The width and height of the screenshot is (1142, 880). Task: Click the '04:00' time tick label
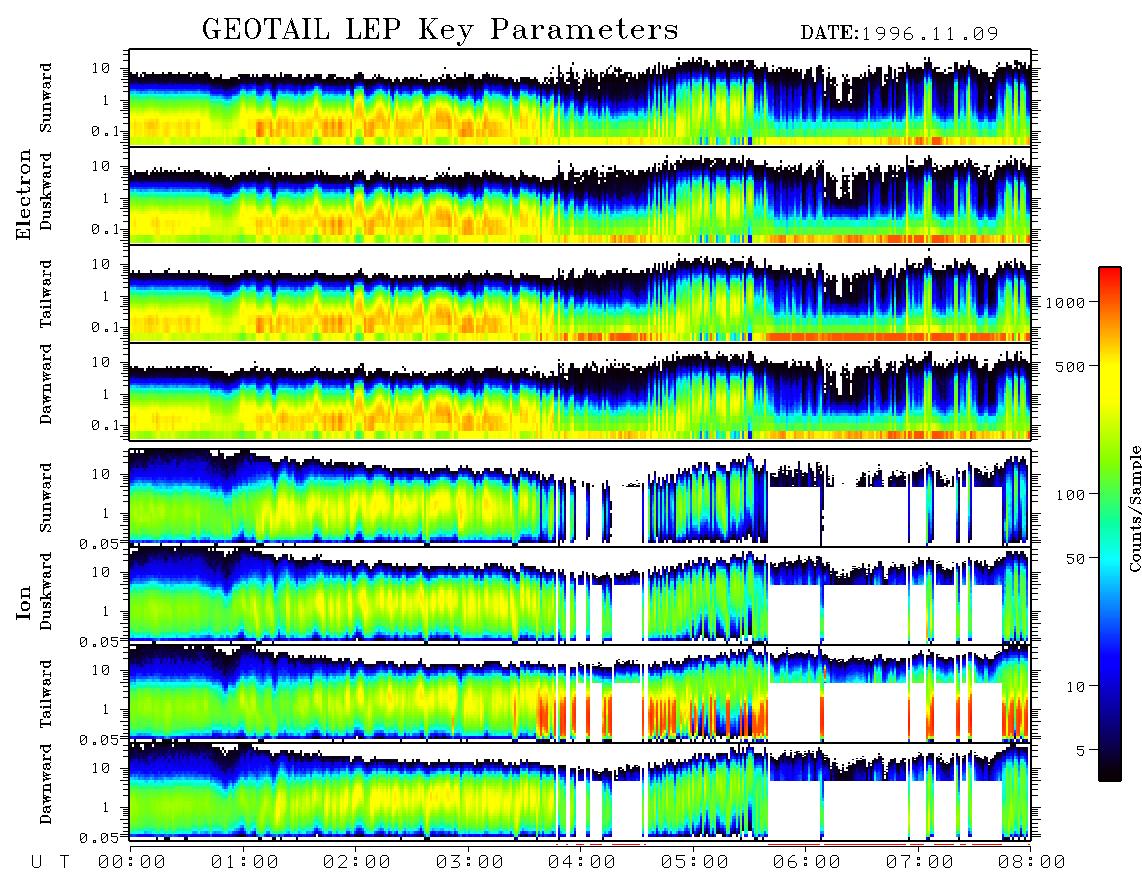(582, 863)
